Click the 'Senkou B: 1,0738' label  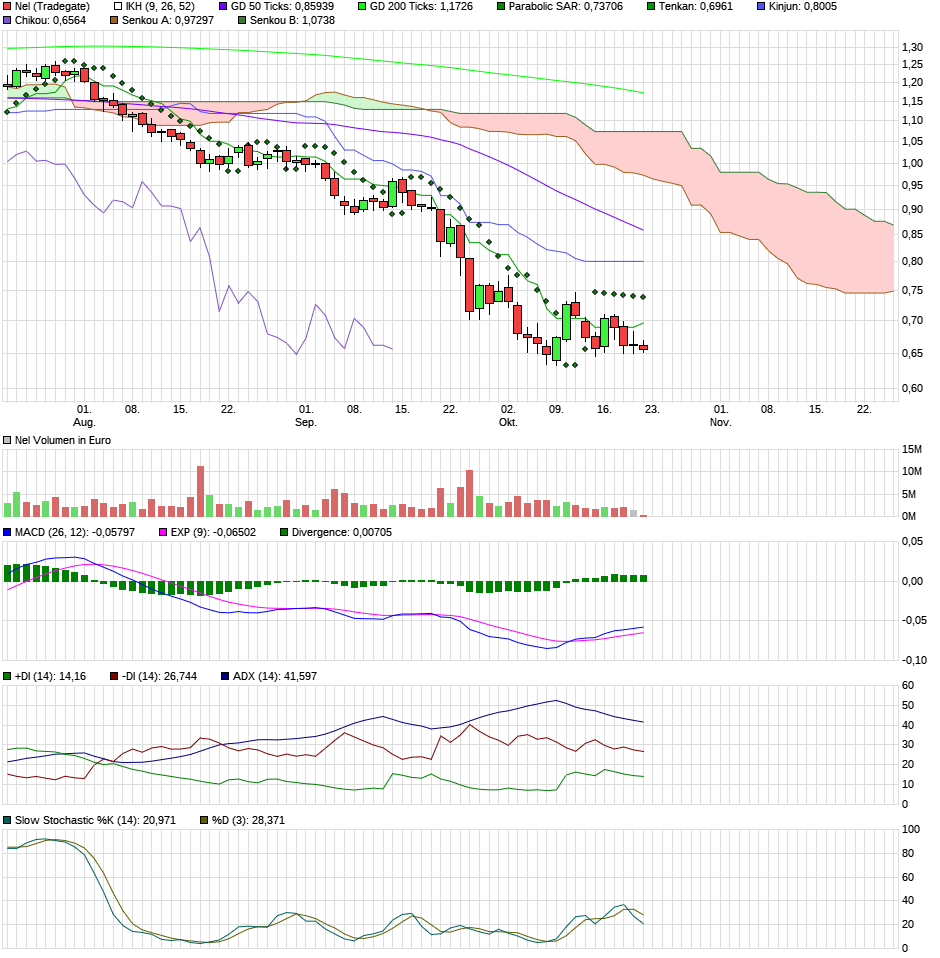pyautogui.click(x=293, y=21)
